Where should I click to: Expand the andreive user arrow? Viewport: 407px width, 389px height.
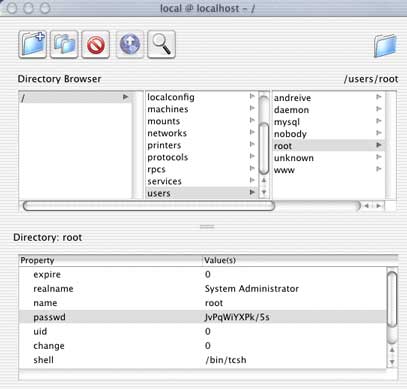[x=379, y=97]
